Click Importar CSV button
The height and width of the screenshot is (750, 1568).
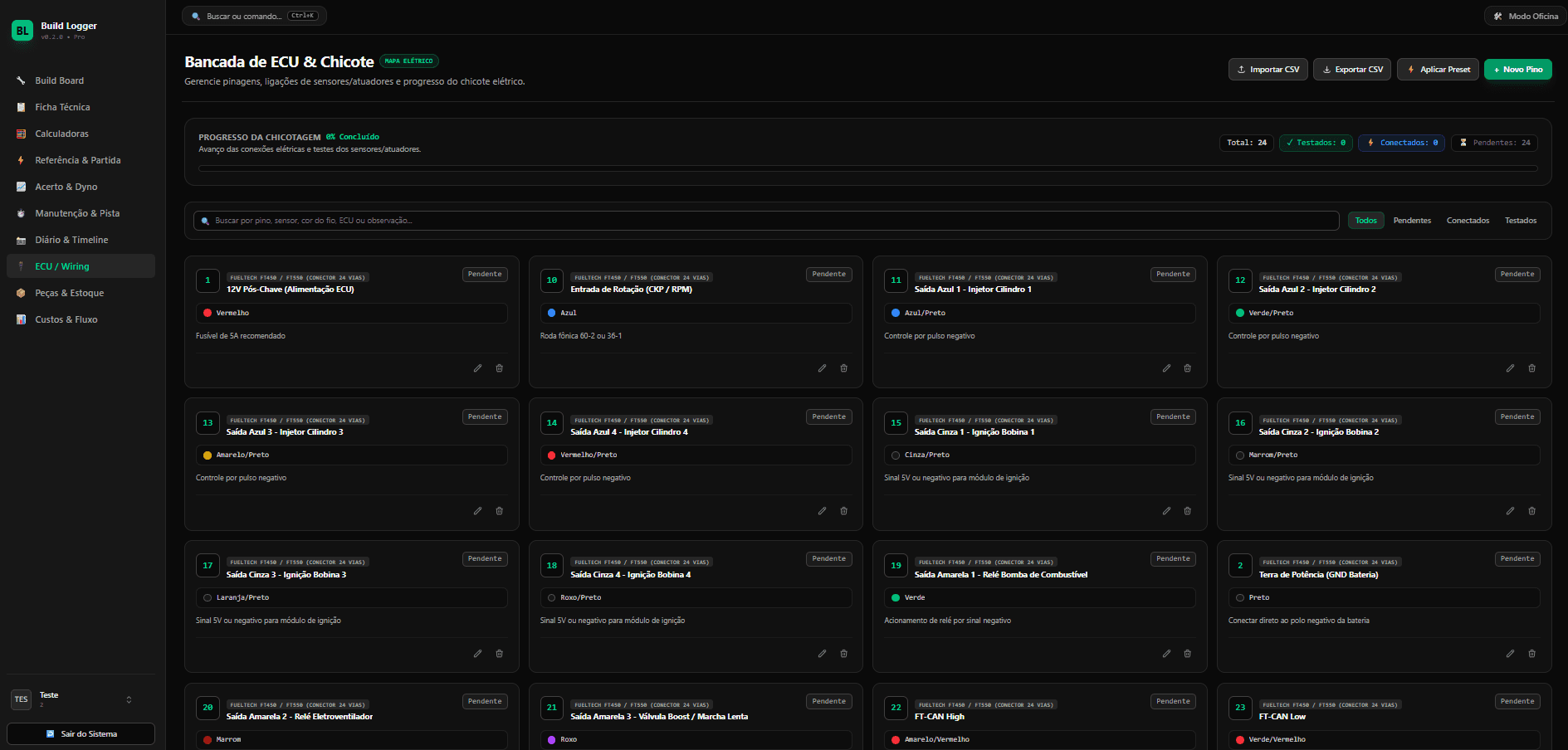(1268, 70)
